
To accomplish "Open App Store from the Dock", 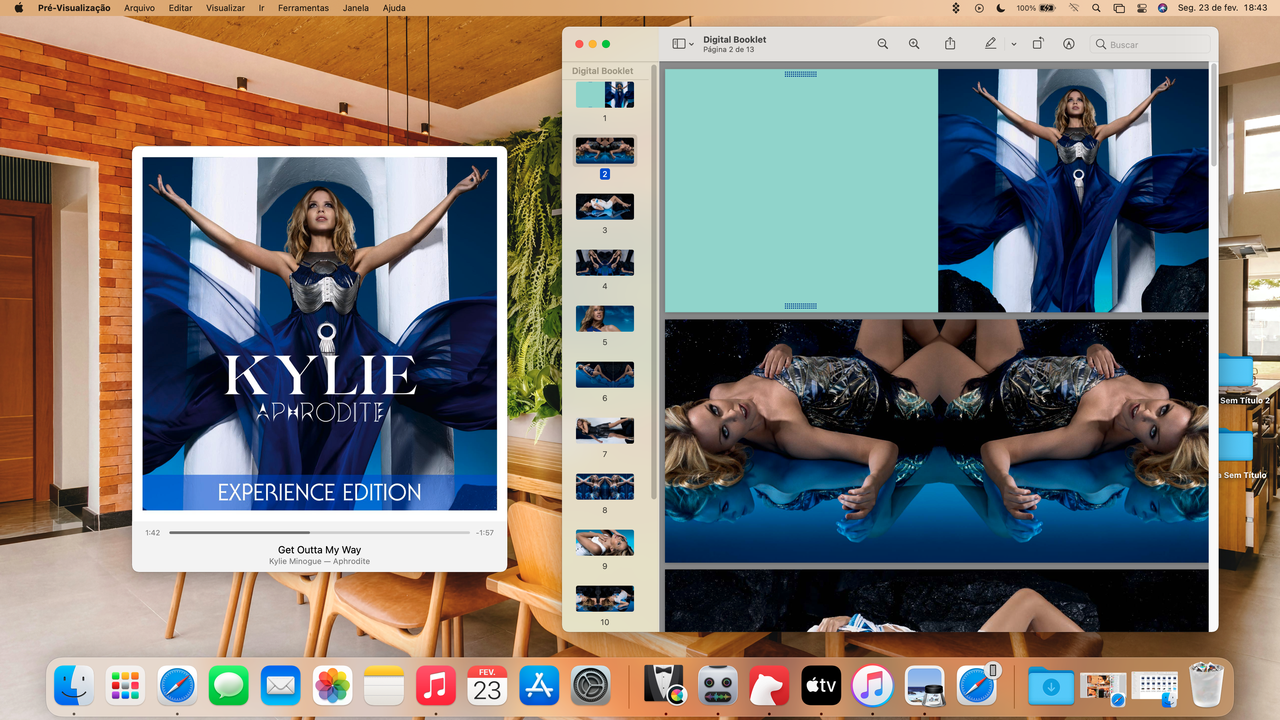I will (x=539, y=686).
